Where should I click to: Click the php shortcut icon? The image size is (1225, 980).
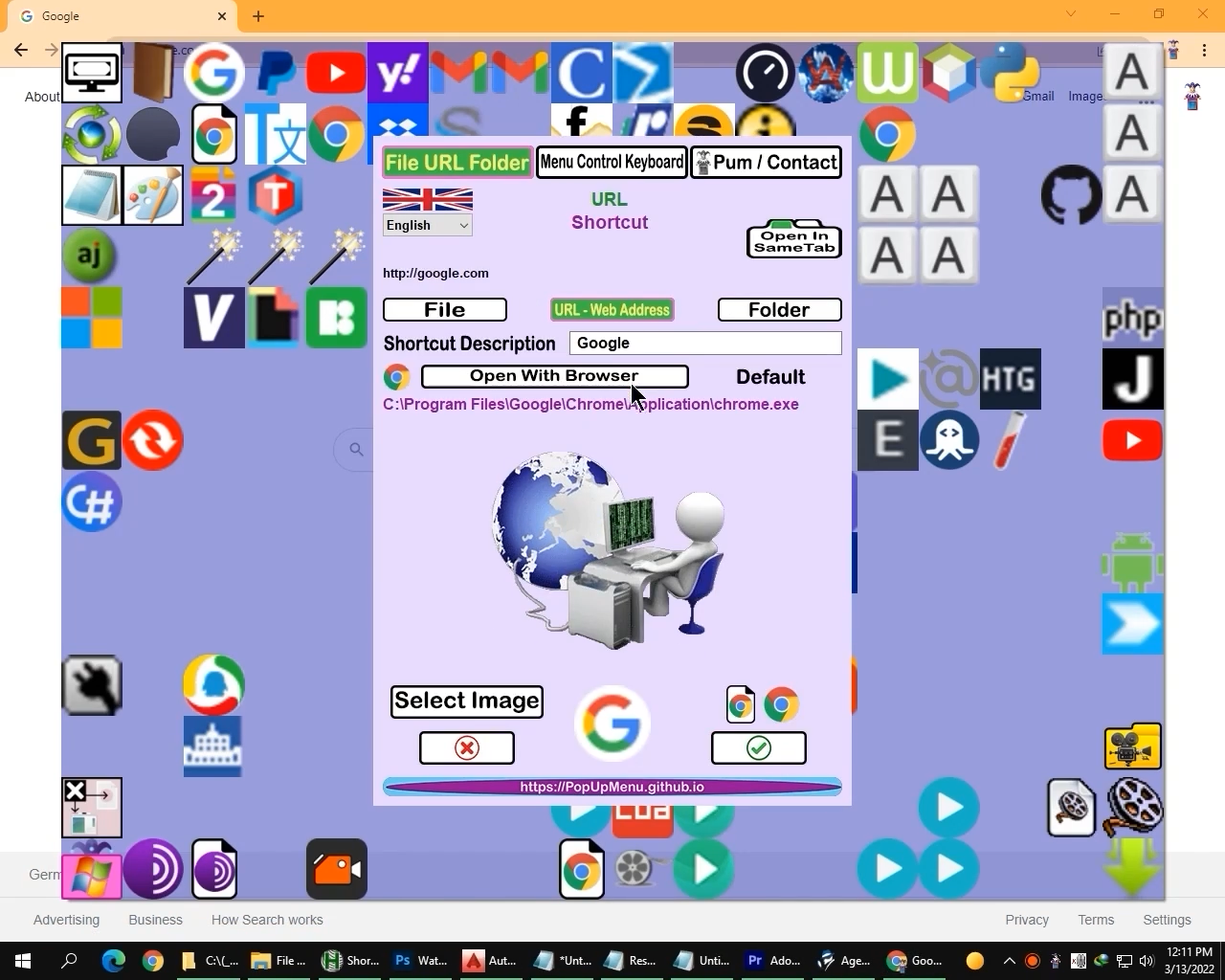click(1133, 318)
